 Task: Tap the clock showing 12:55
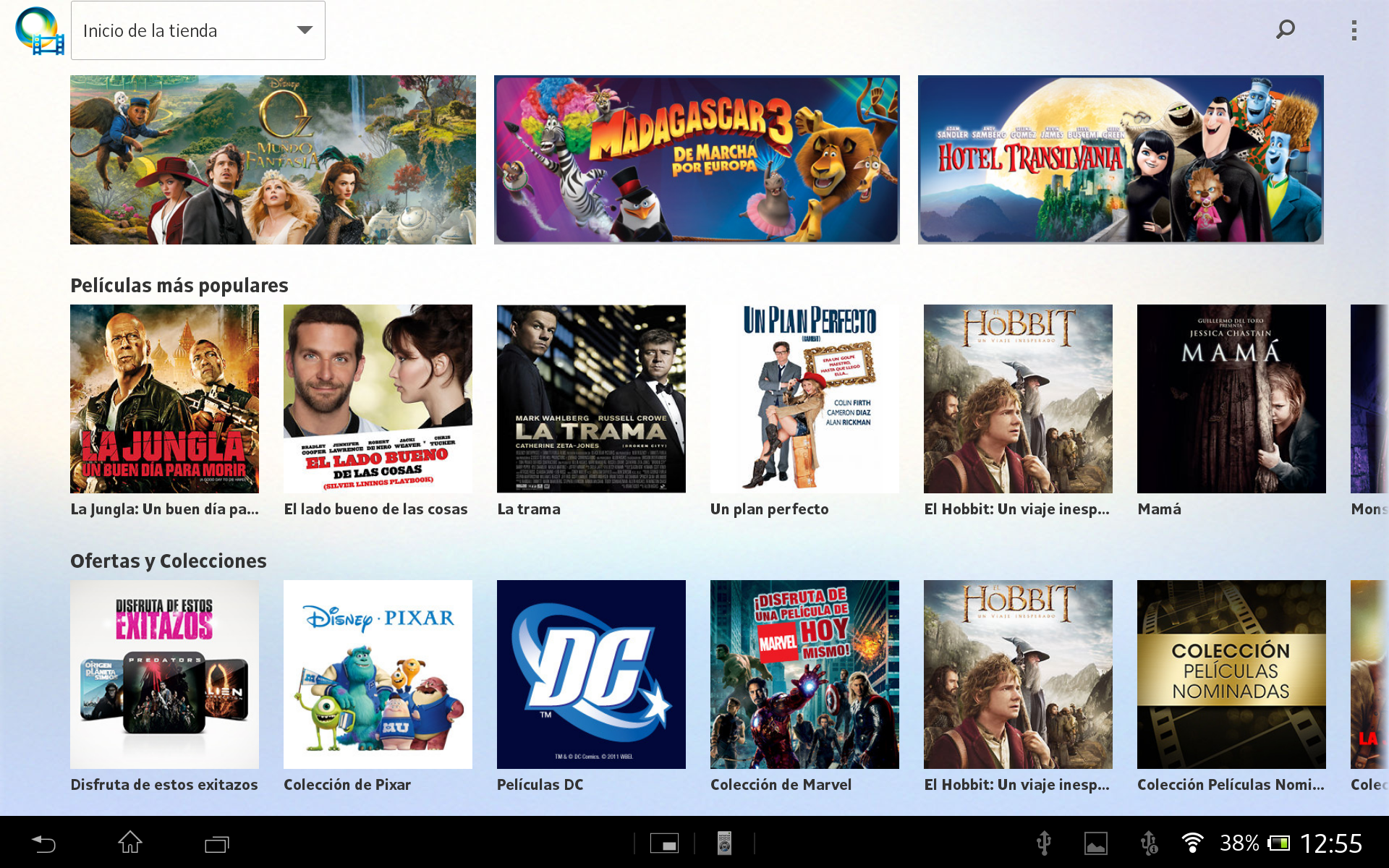[1330, 843]
